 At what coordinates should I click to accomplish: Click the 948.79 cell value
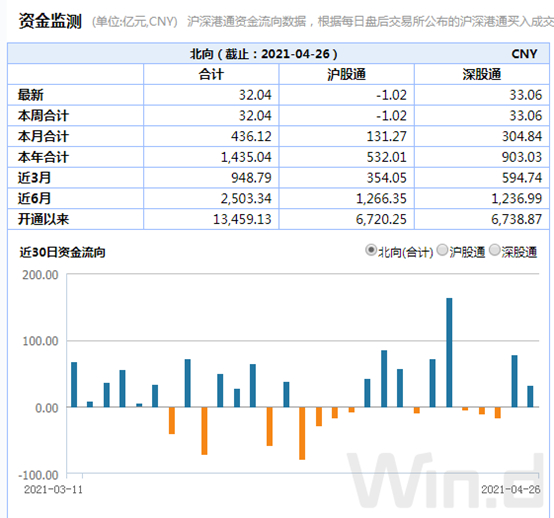click(x=251, y=178)
